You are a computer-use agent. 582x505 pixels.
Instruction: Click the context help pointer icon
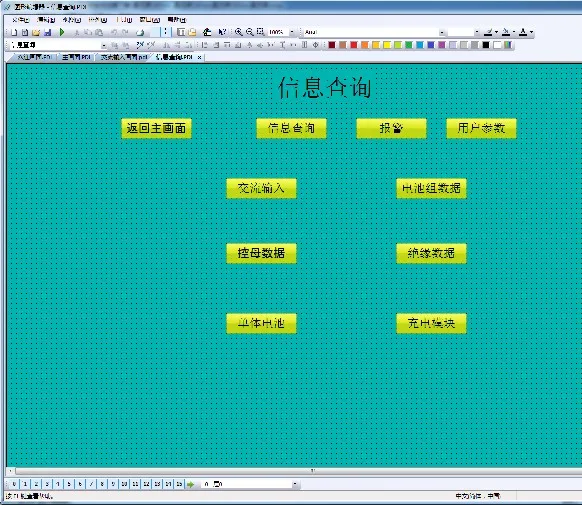pos(222,32)
